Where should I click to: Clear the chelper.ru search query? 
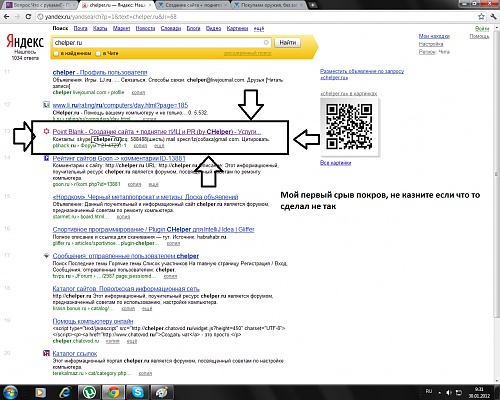pyautogui.click(x=266, y=42)
